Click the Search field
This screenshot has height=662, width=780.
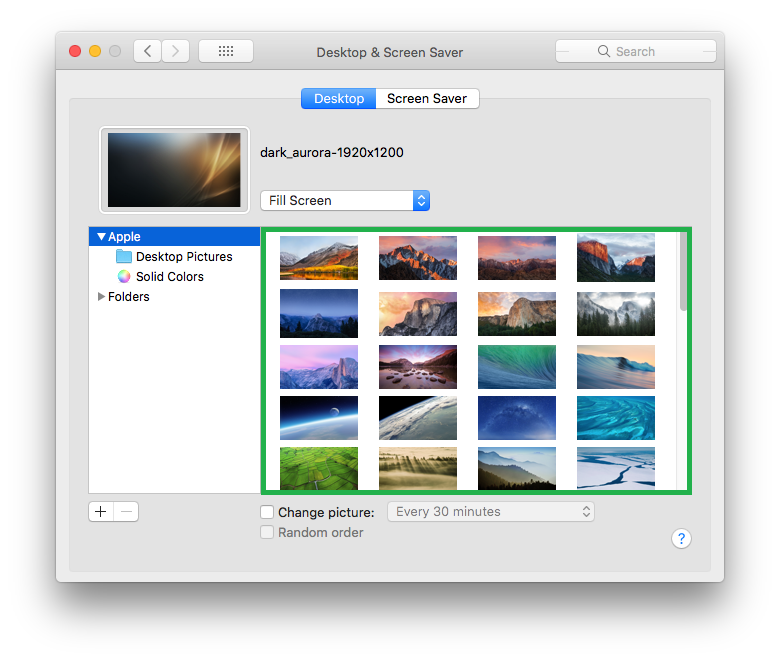[636, 51]
